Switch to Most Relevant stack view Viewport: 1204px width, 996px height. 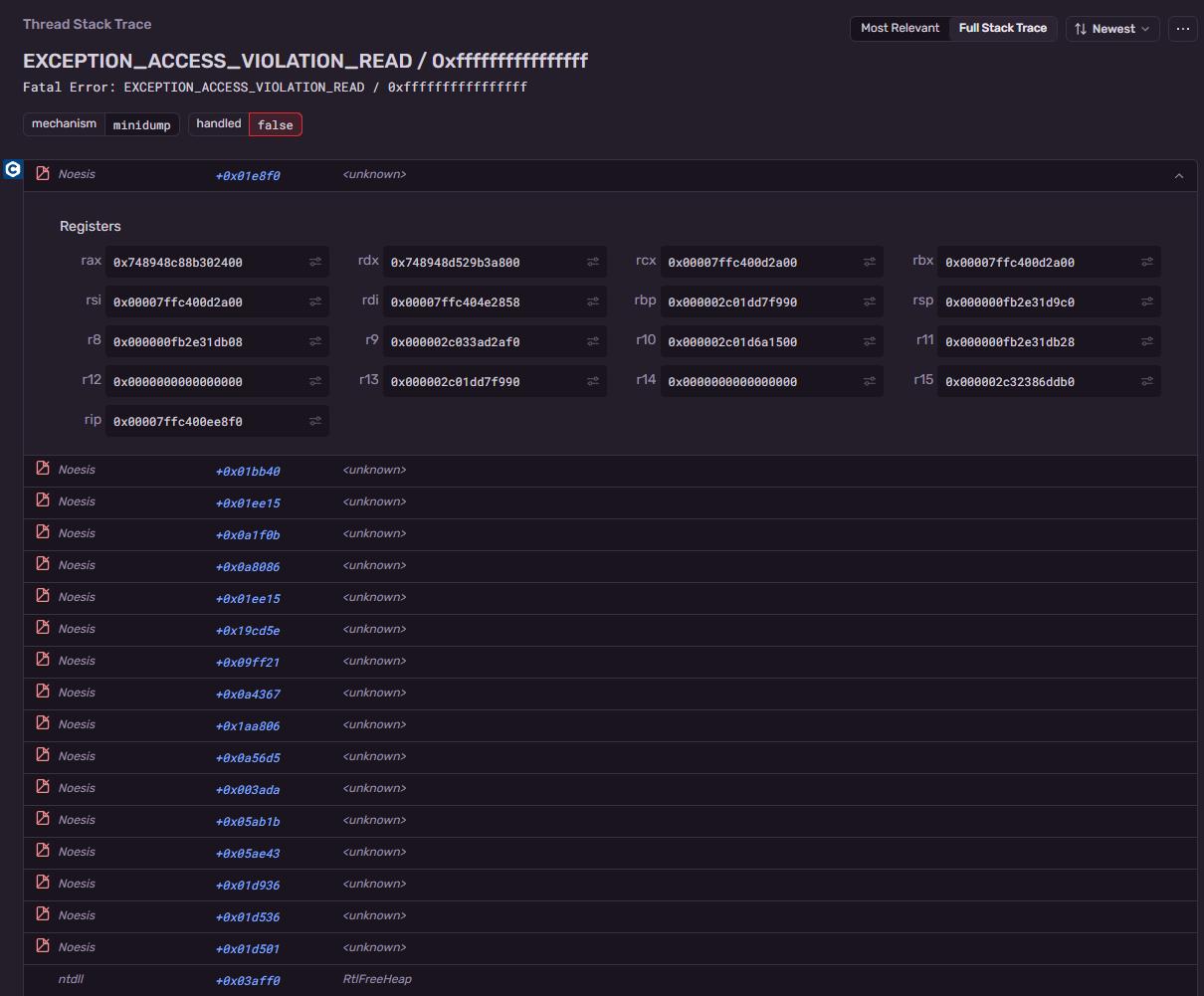[901, 29]
